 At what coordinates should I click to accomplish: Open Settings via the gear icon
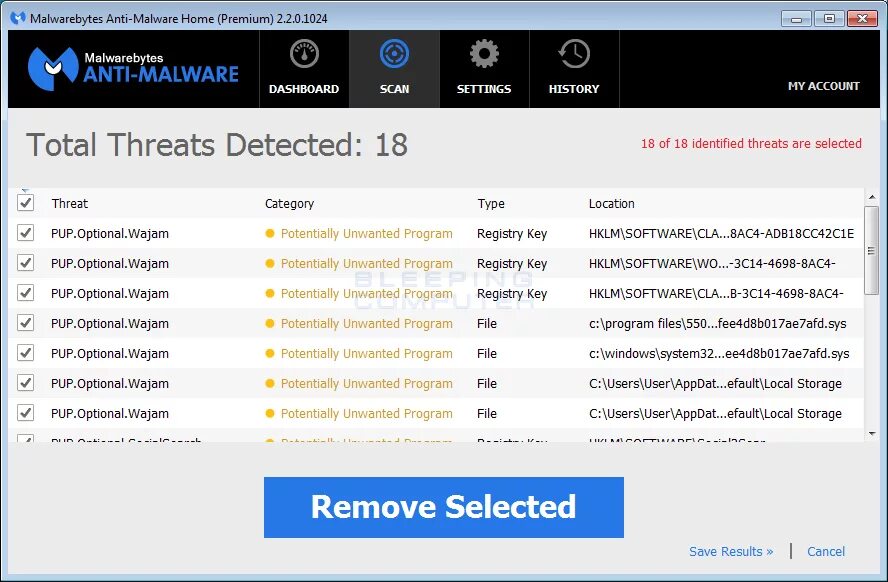[484, 53]
